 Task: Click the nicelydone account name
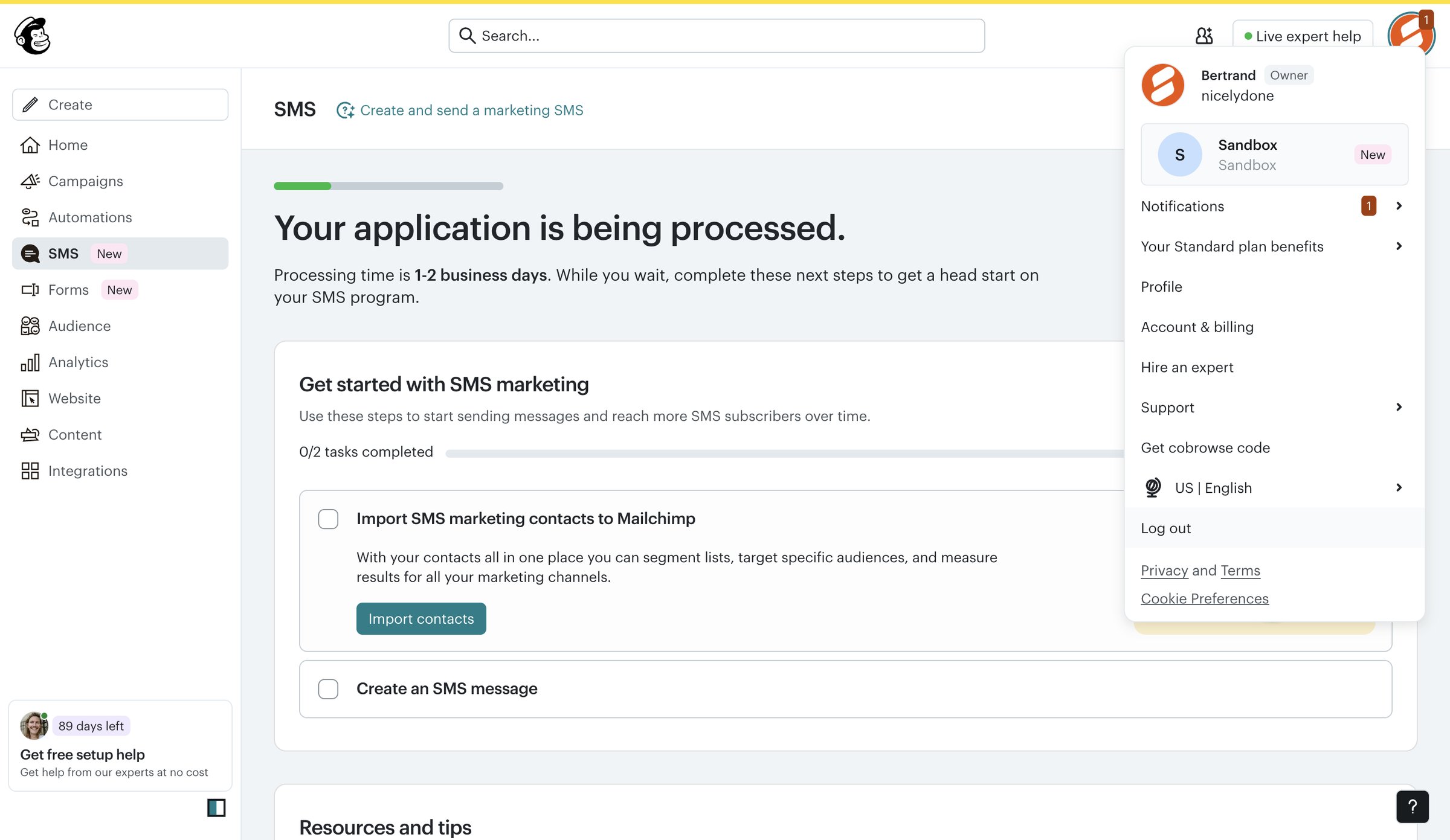click(1237, 95)
